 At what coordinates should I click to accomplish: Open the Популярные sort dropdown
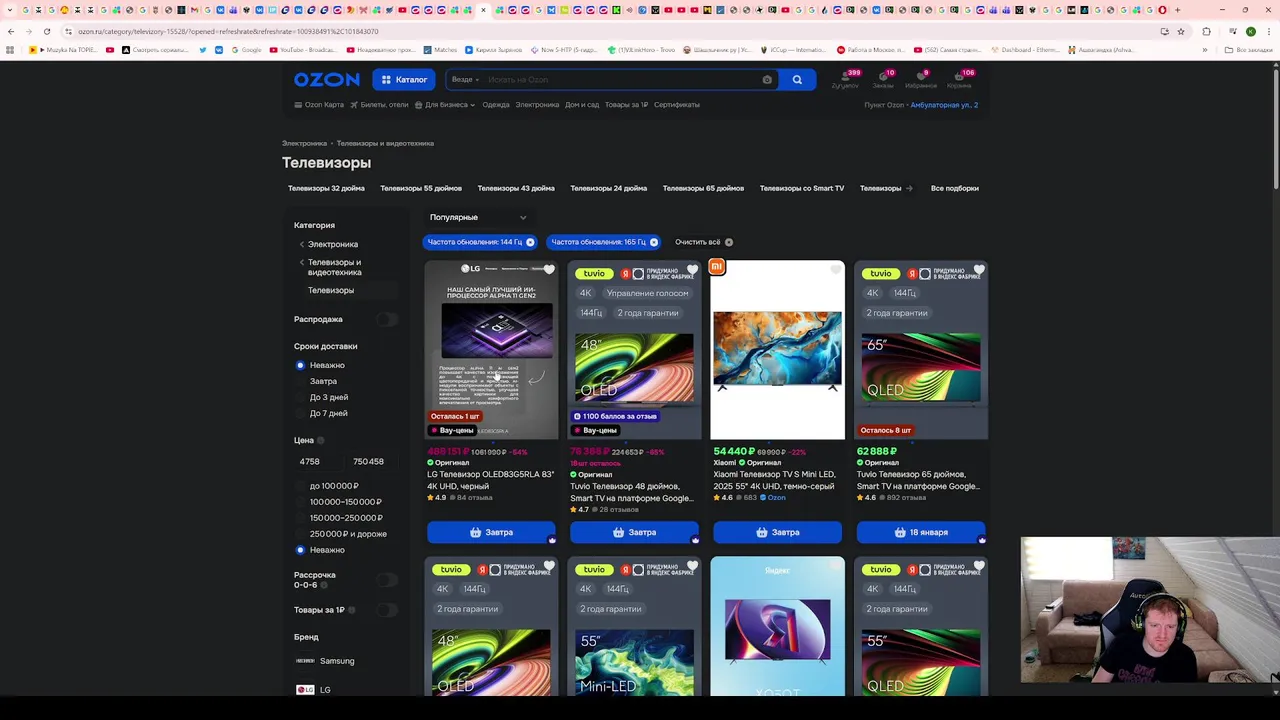tap(477, 217)
